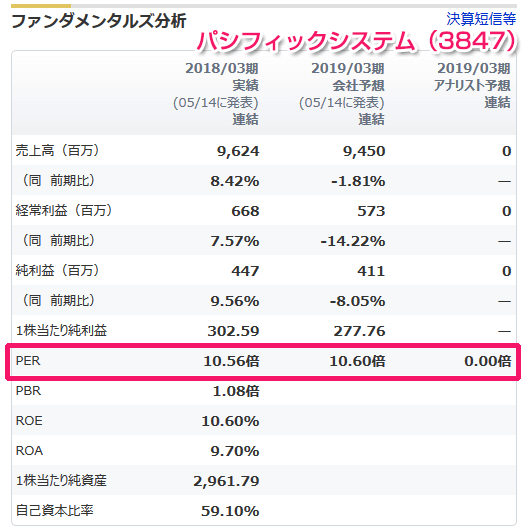Click company forecast PER 10.60倍
Viewport: 528px width, 529px height.
[357, 361]
